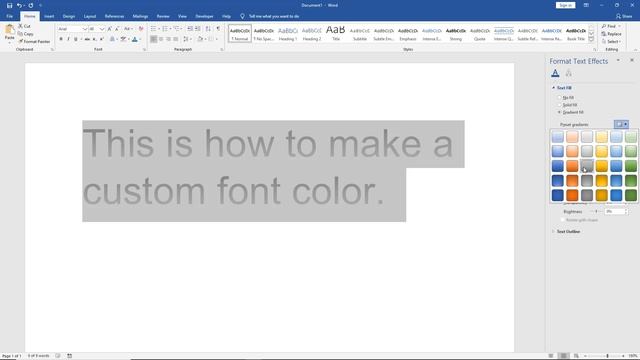Apply strikethrough to text
This screenshot has width=640, height=360.
[87, 39]
